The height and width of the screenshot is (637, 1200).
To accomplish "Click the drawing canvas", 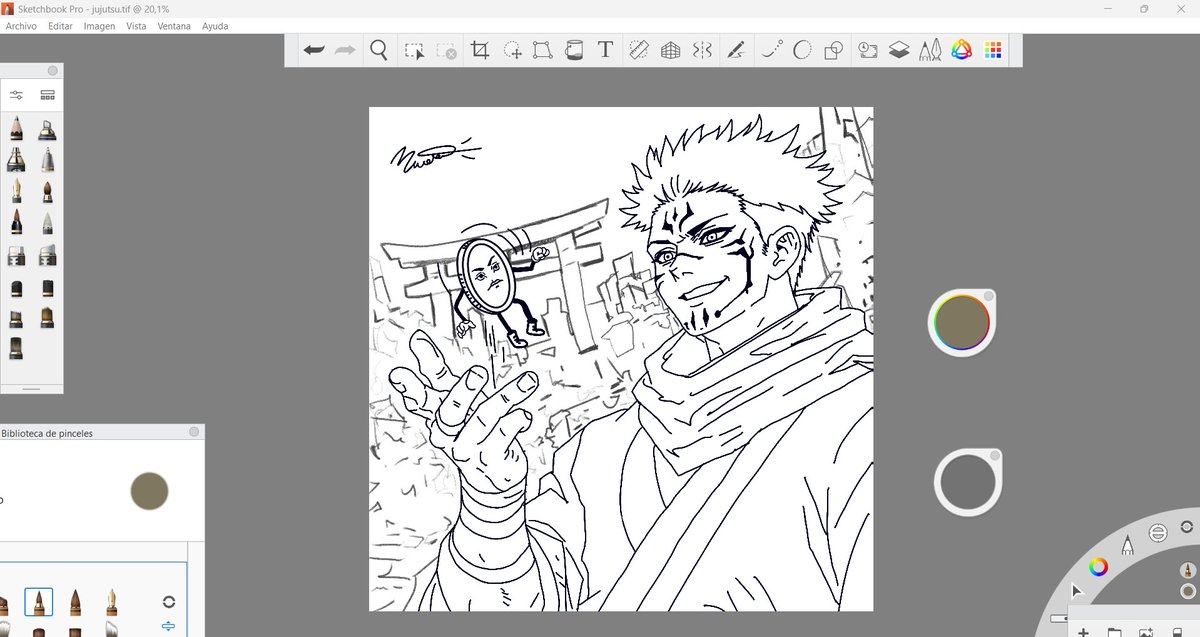I will pyautogui.click(x=621, y=359).
